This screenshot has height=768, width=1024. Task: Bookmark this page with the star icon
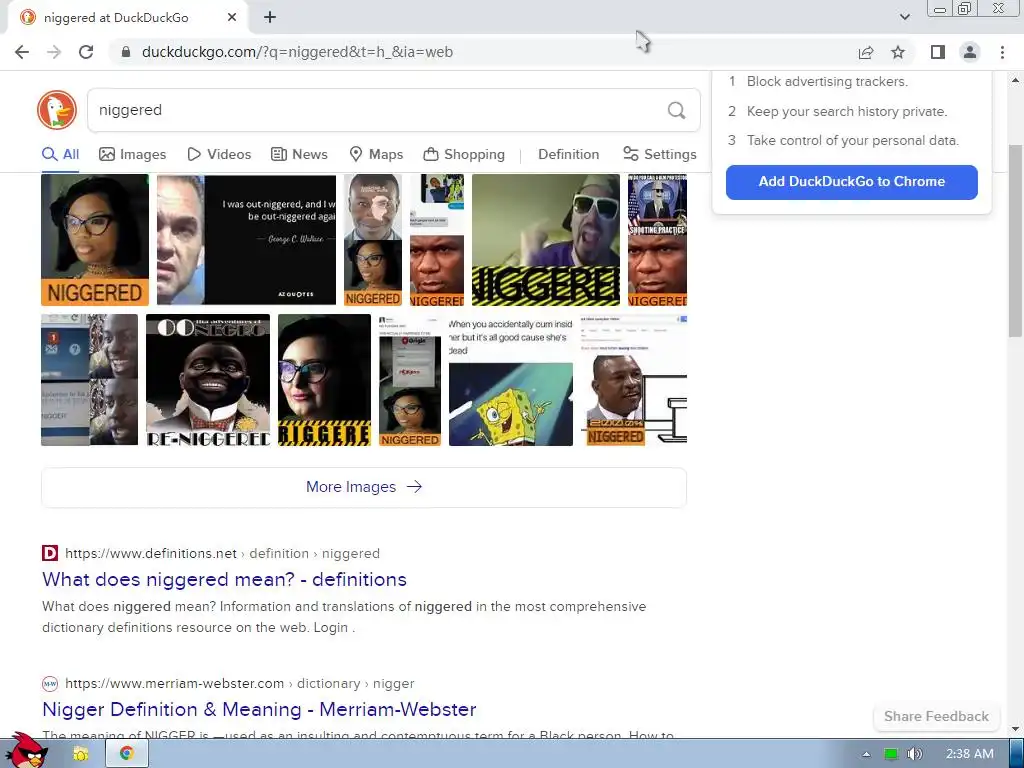[x=898, y=52]
